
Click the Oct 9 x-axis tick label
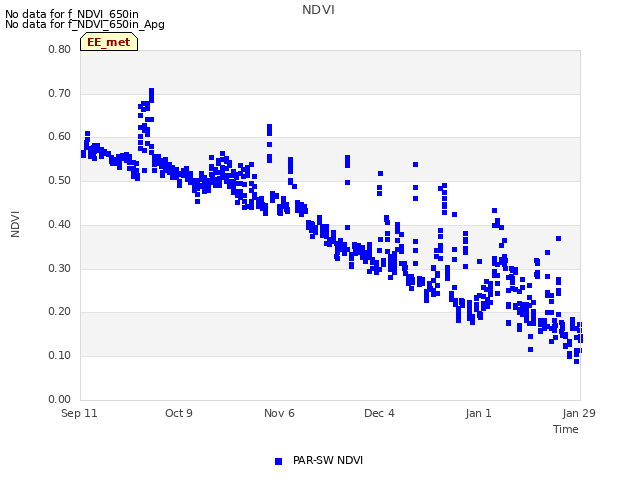pyautogui.click(x=179, y=413)
